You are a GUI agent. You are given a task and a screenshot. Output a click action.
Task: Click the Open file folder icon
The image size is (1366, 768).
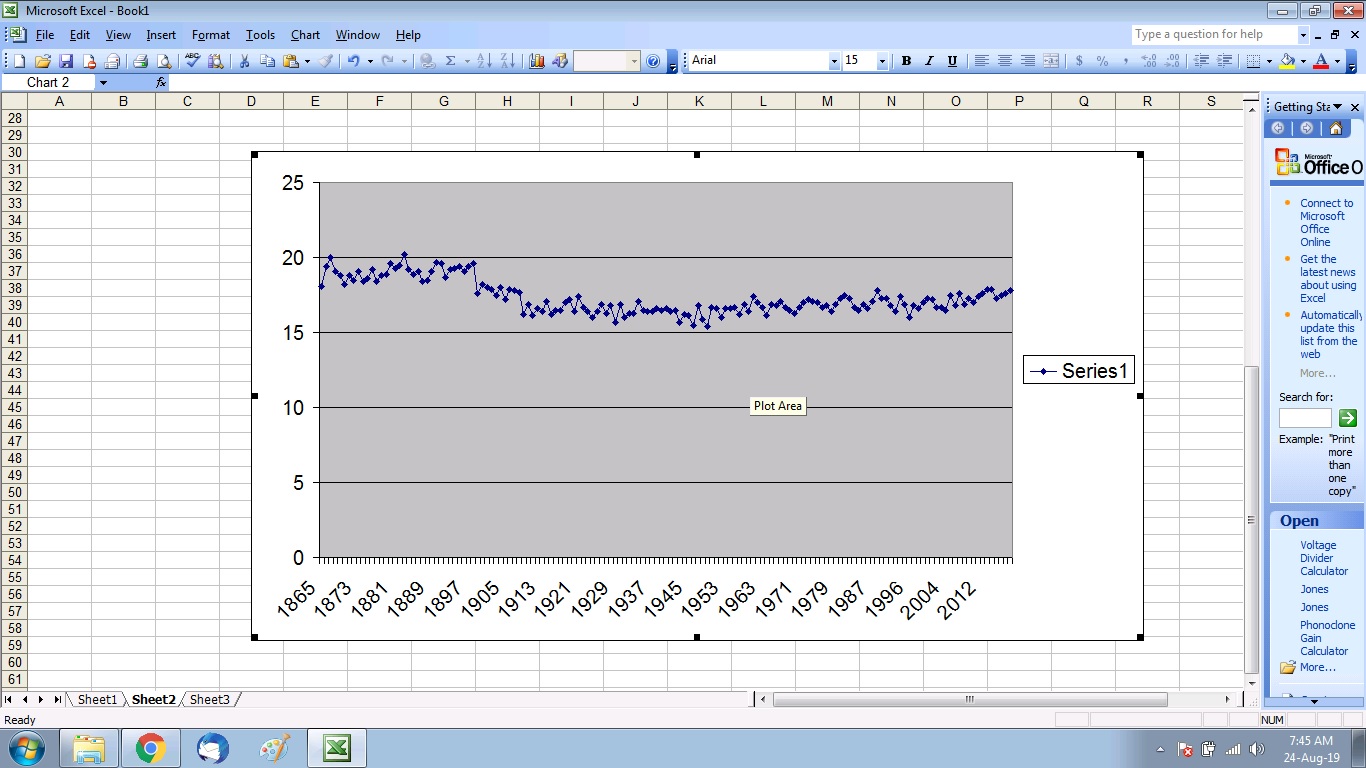[x=42, y=61]
